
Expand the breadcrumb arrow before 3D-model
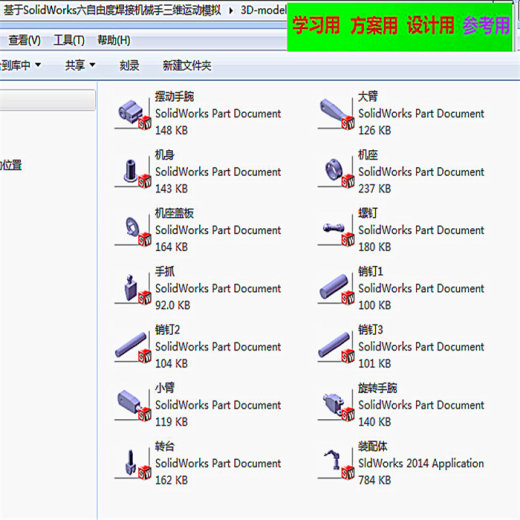coord(231,11)
